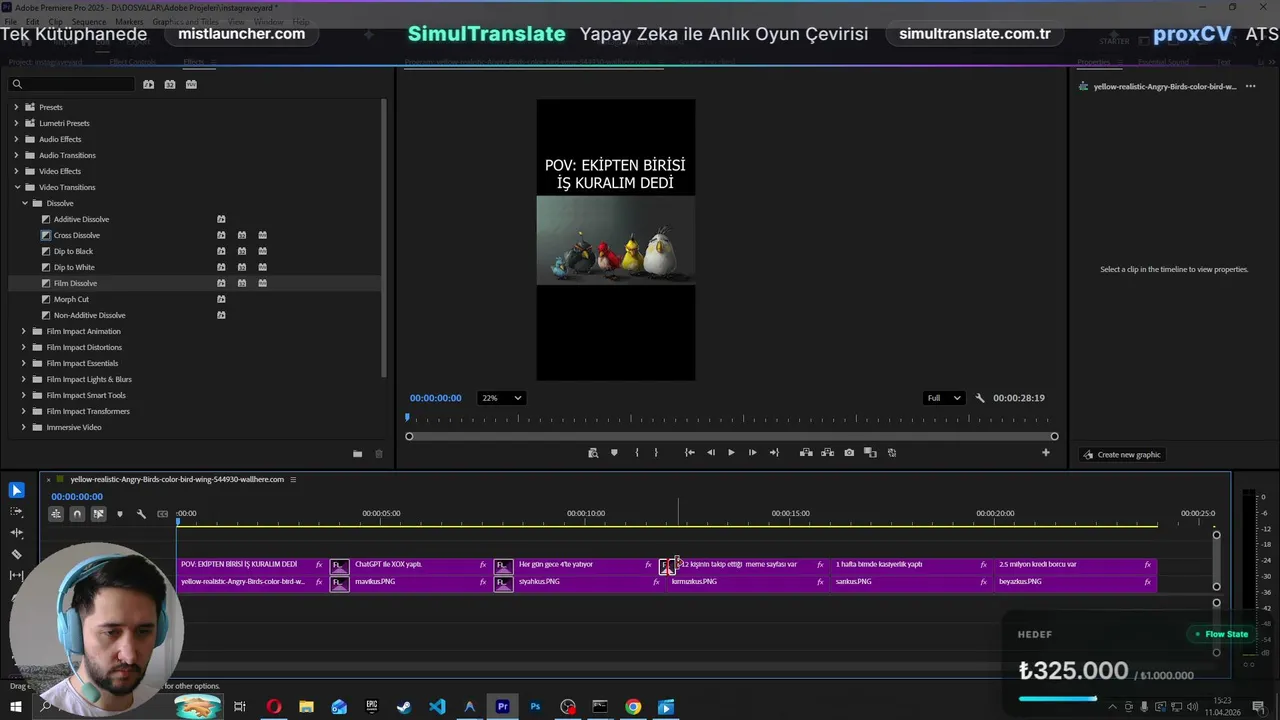Add a marker from timeline header
Viewport: 1280px width, 720px height.
click(x=120, y=514)
